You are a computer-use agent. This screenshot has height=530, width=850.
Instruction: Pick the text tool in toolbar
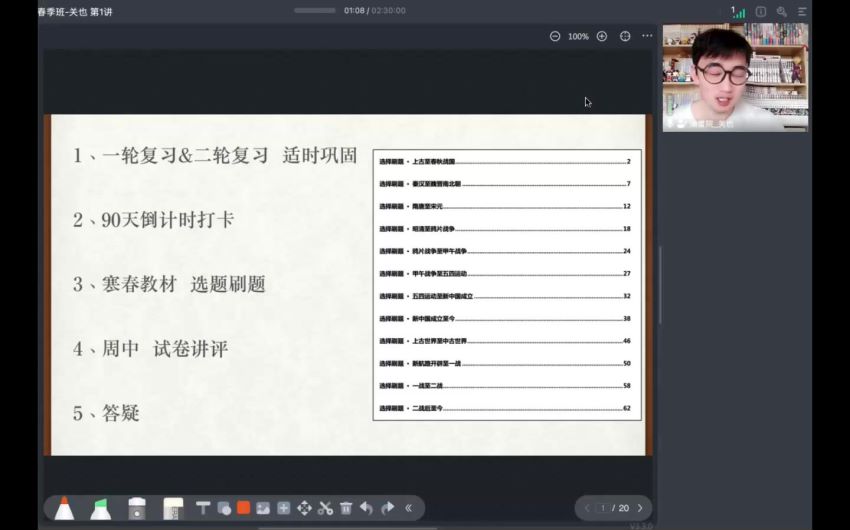pos(203,508)
